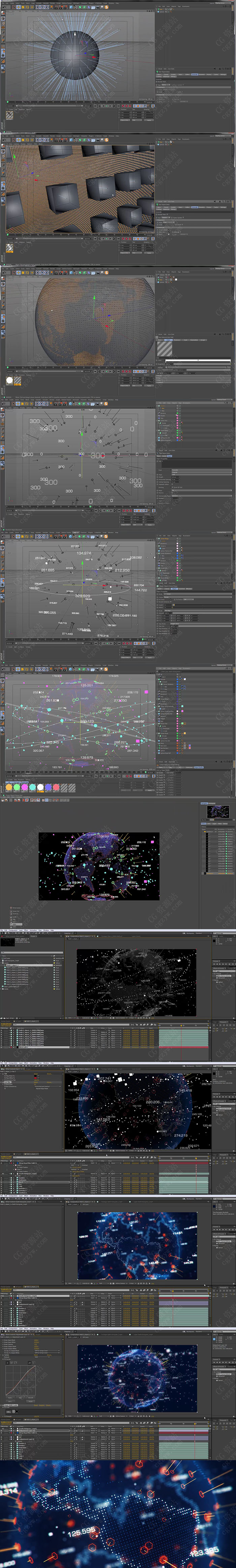
Task: Select the white material ball below the globe viewport
Action: [9, 380]
